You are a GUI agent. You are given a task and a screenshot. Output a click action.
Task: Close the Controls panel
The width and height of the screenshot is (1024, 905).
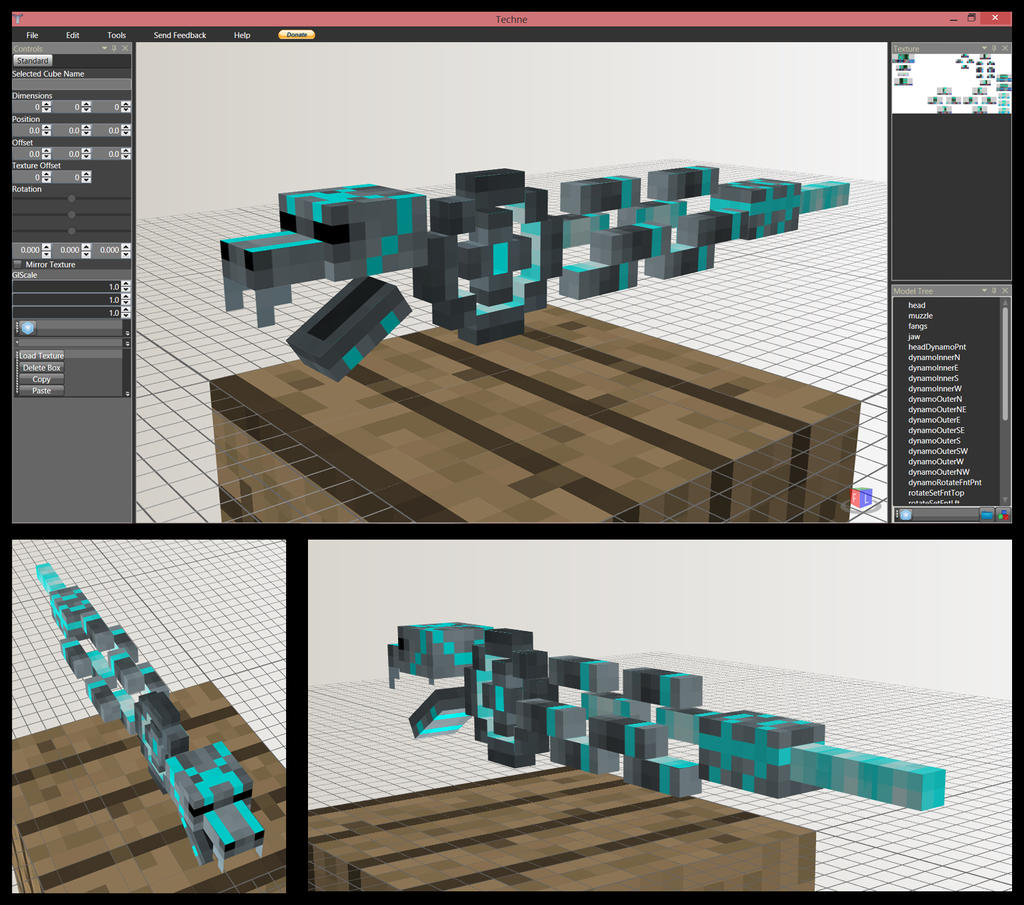click(x=125, y=48)
